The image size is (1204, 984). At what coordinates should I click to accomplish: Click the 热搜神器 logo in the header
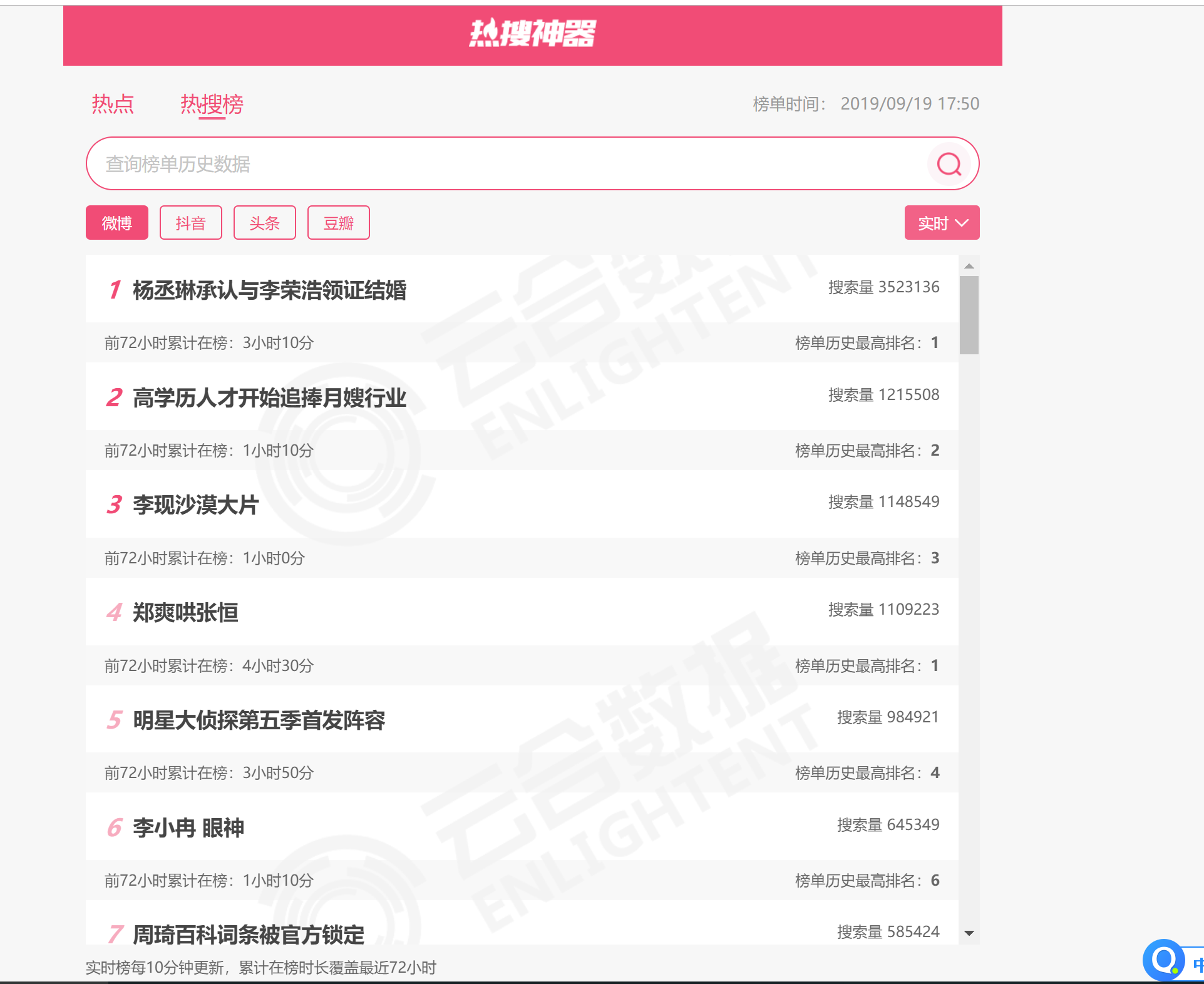(x=532, y=34)
